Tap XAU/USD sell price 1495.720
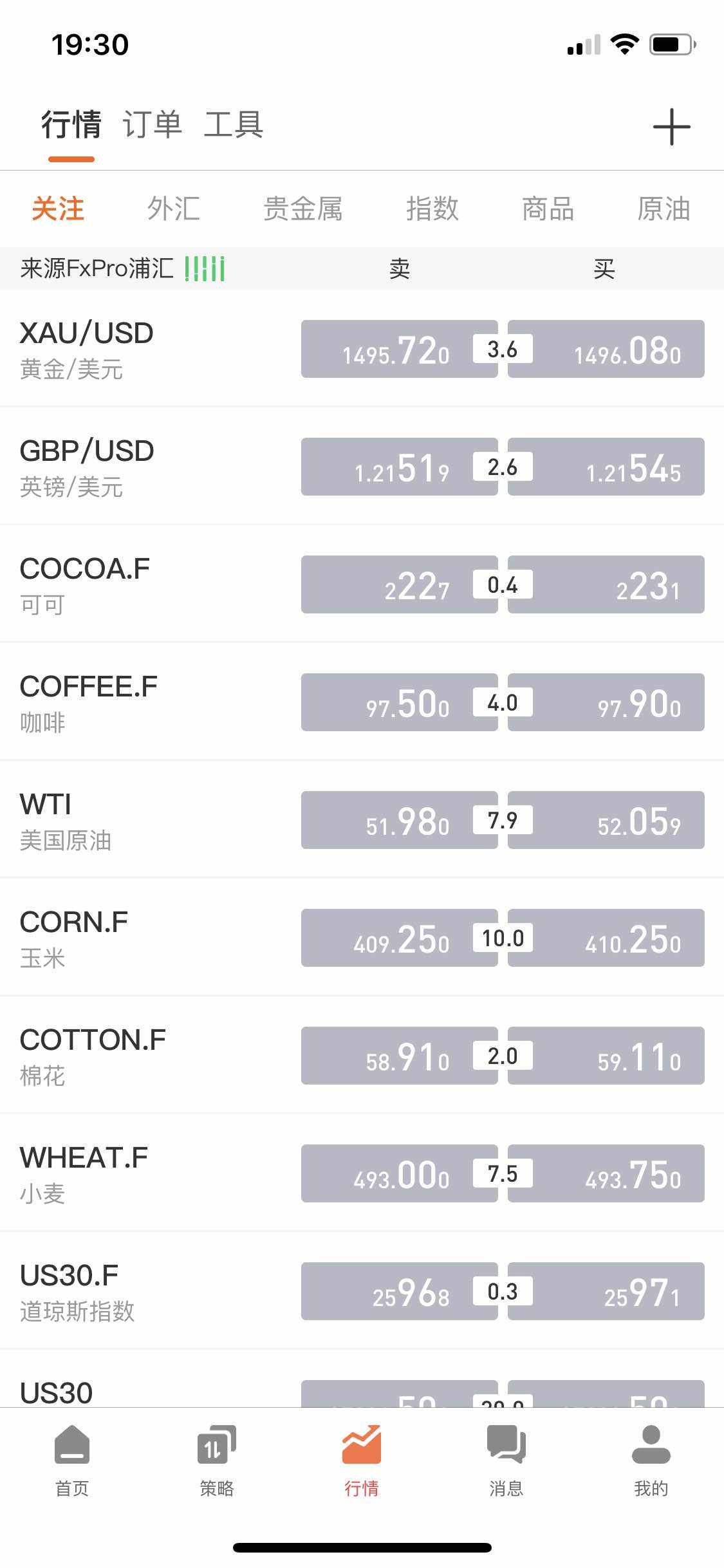The height and width of the screenshot is (1568, 724). point(399,349)
